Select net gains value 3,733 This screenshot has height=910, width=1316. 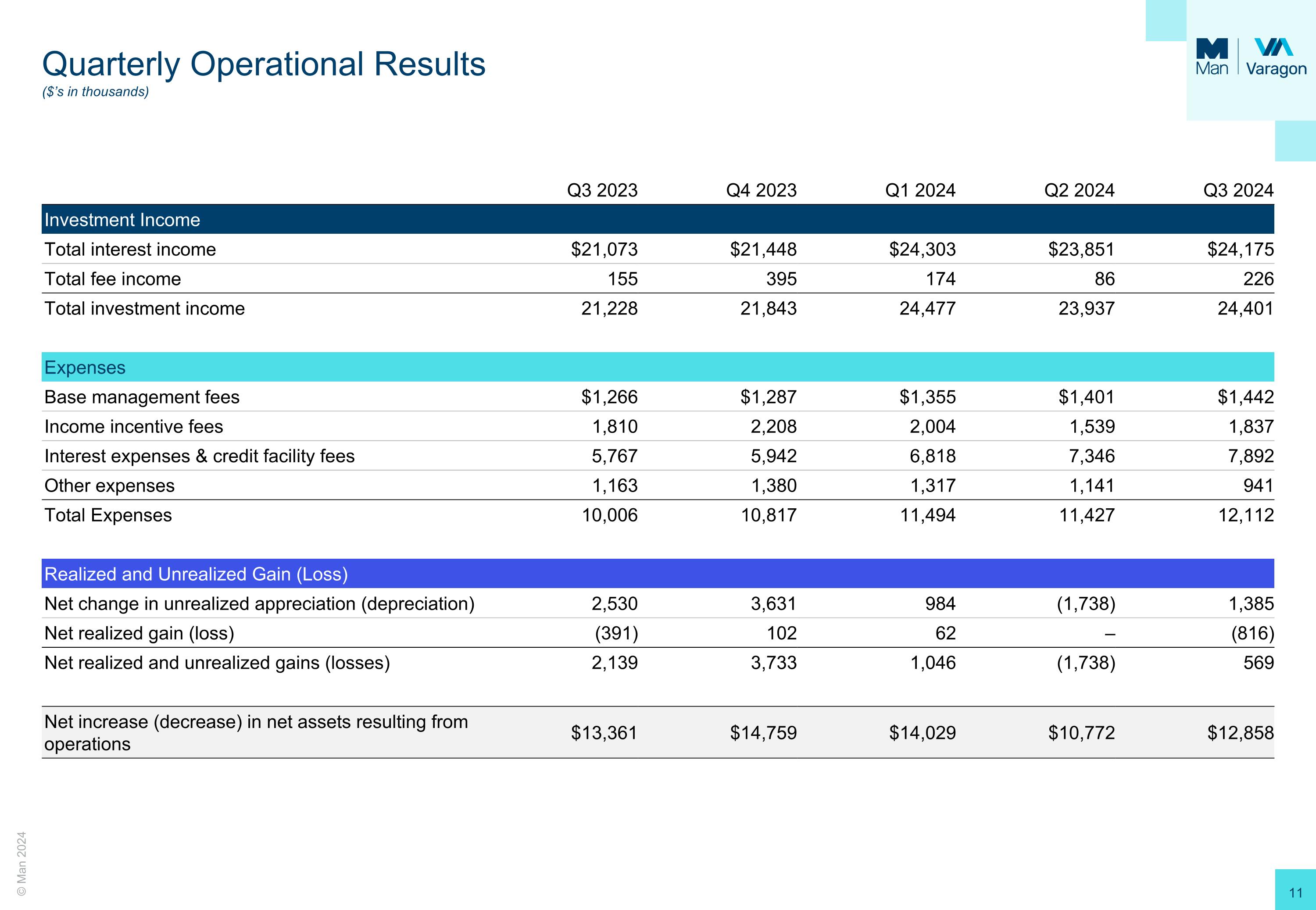click(x=774, y=663)
